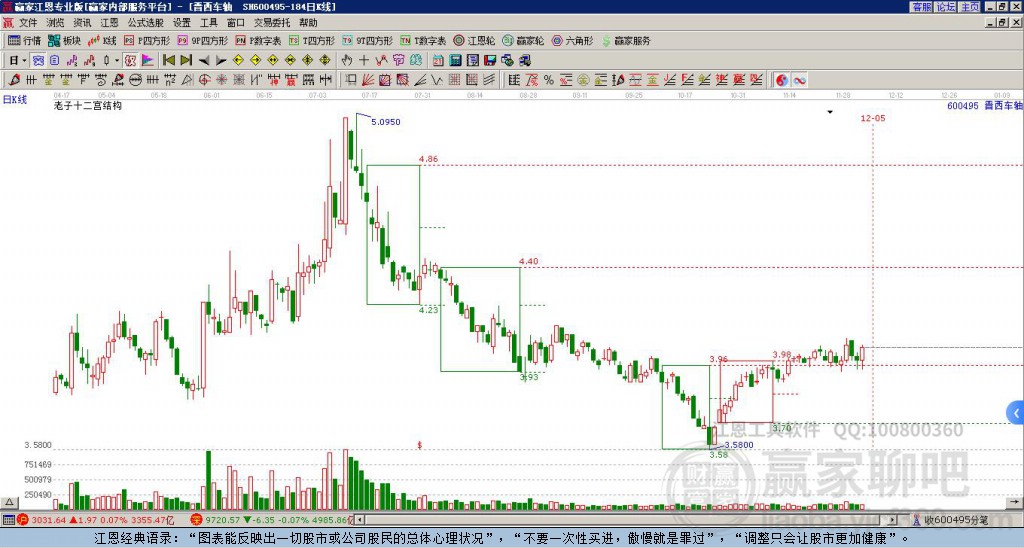
Task: Click the 5.0950 high price label
Action: [385, 121]
